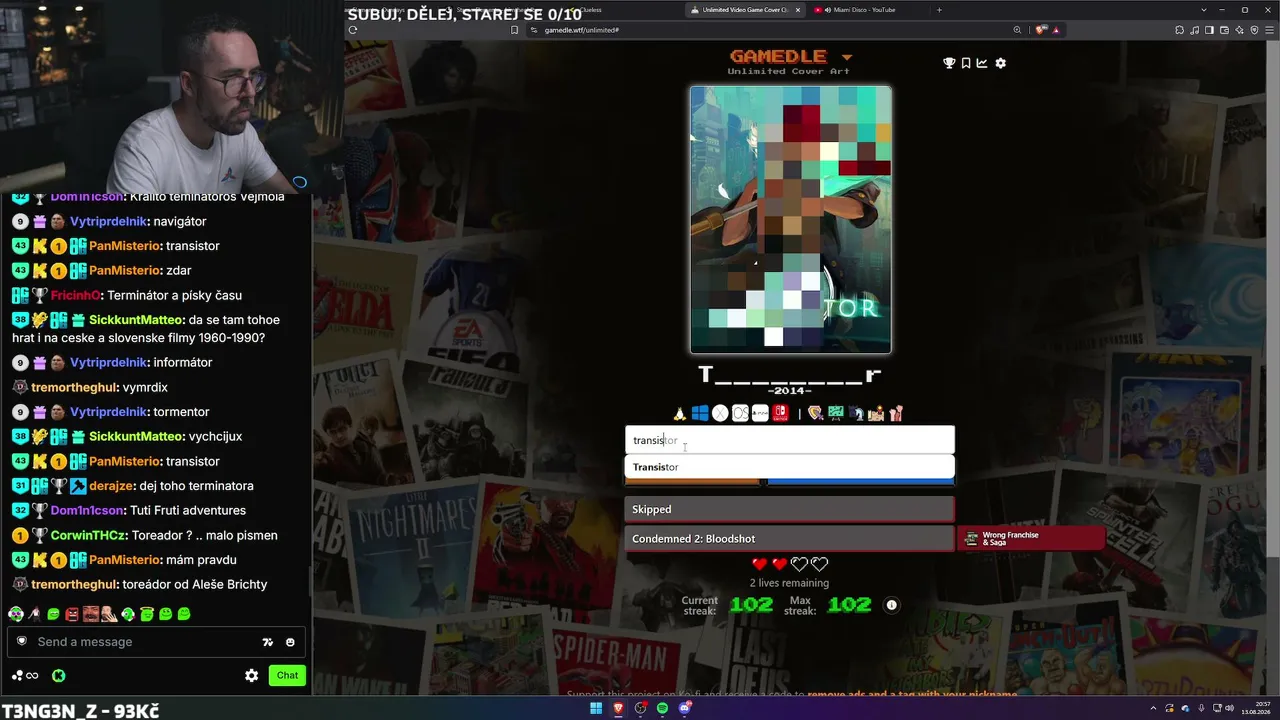Select the Transistor autocomplete suggestion
This screenshot has width=1280, height=720.
790,467
